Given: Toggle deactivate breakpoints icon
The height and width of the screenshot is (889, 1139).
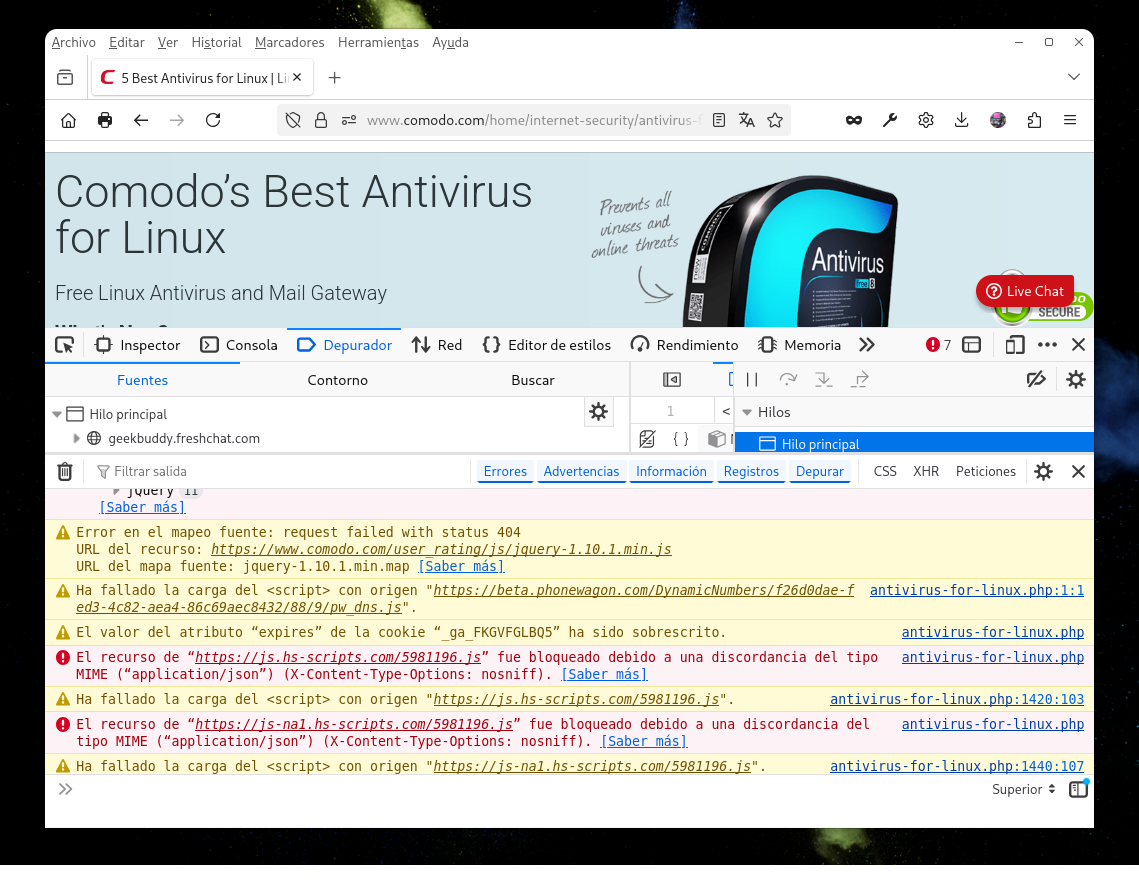Looking at the screenshot, I should click(1036, 379).
